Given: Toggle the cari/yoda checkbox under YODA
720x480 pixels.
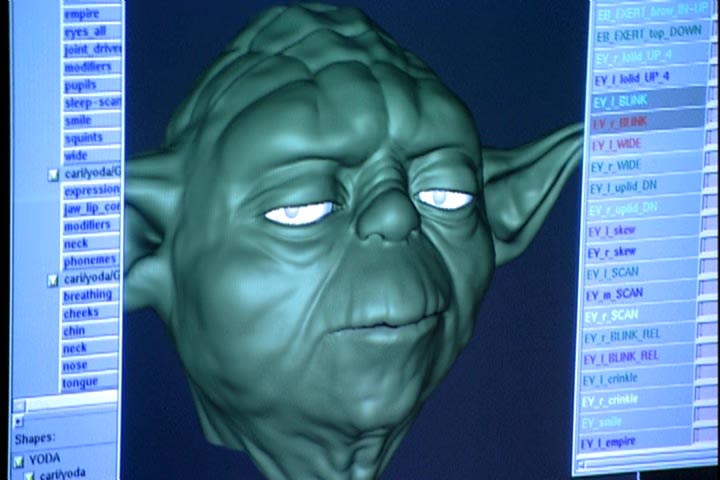Looking at the screenshot, I should (x=30, y=476).
